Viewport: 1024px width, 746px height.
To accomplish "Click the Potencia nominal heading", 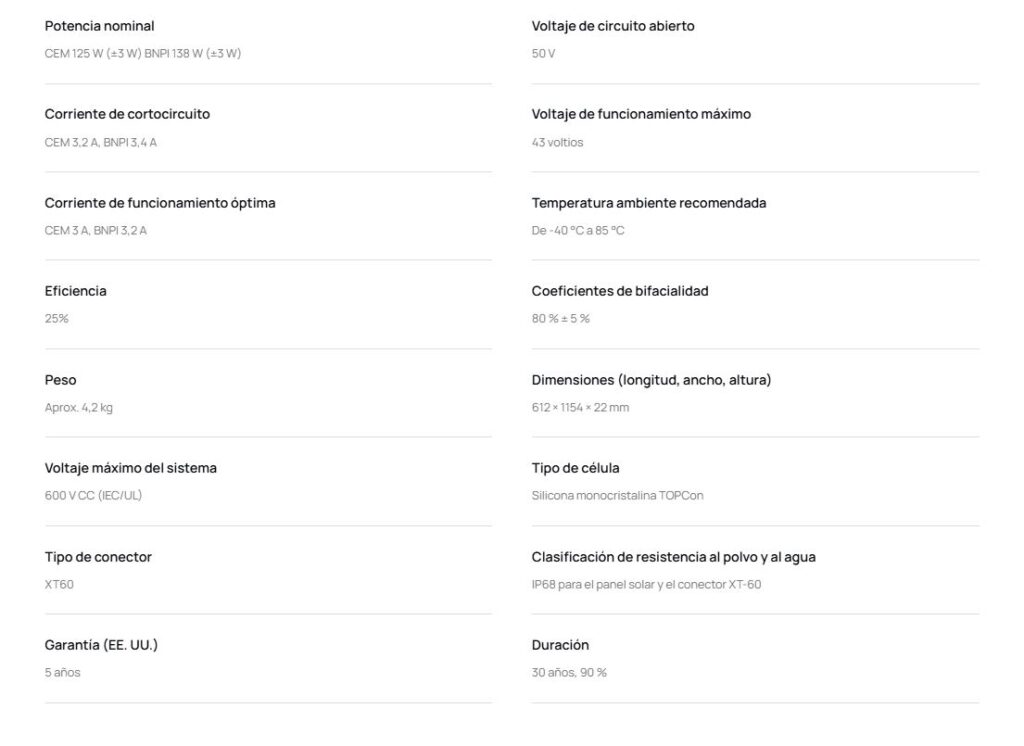I will [99, 26].
